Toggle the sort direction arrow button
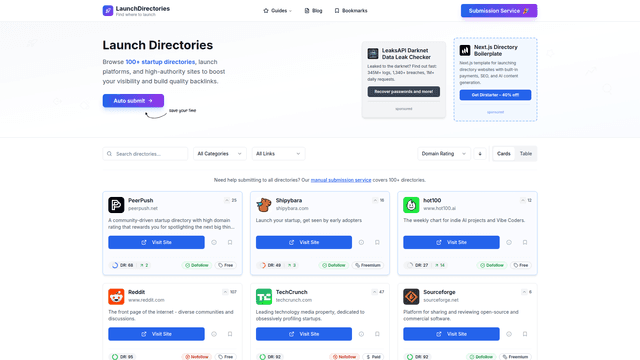The width and height of the screenshot is (640, 360). tap(480, 154)
